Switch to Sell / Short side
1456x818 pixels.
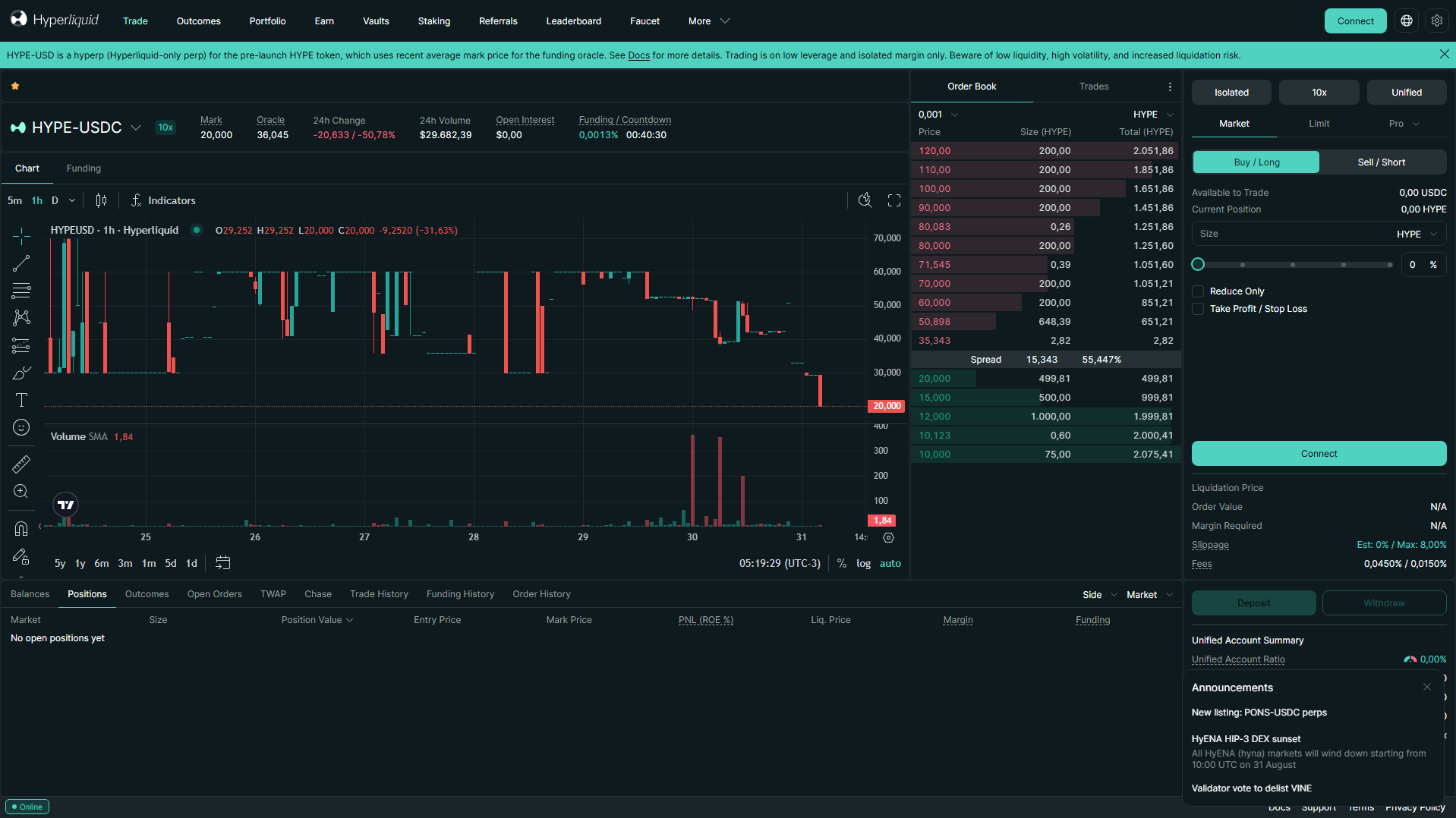click(1382, 162)
